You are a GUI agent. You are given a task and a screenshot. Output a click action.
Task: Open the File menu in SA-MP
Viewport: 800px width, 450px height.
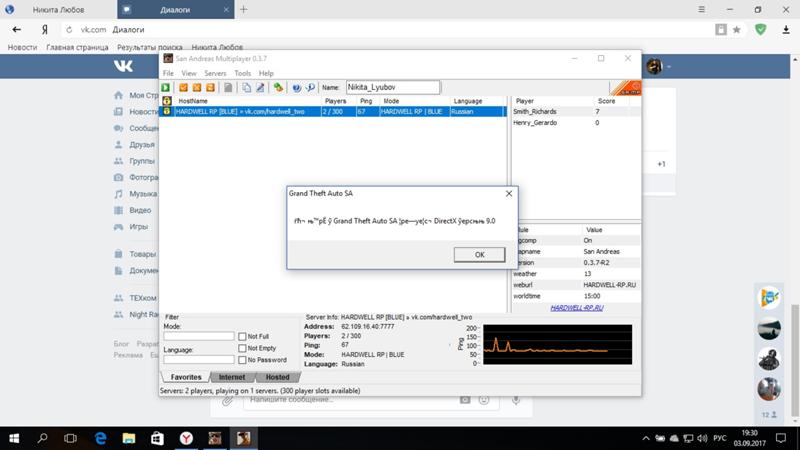[168, 73]
